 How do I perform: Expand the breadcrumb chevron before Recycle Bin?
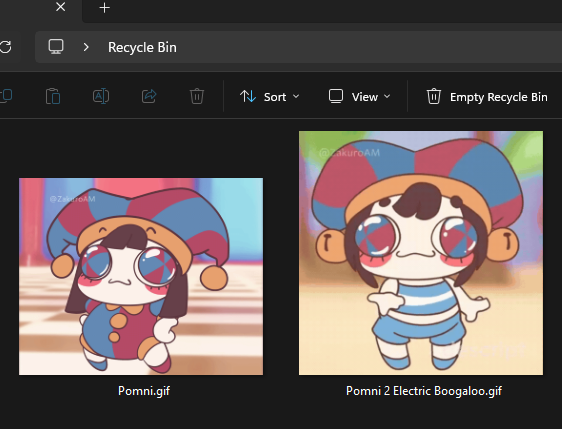tap(86, 47)
